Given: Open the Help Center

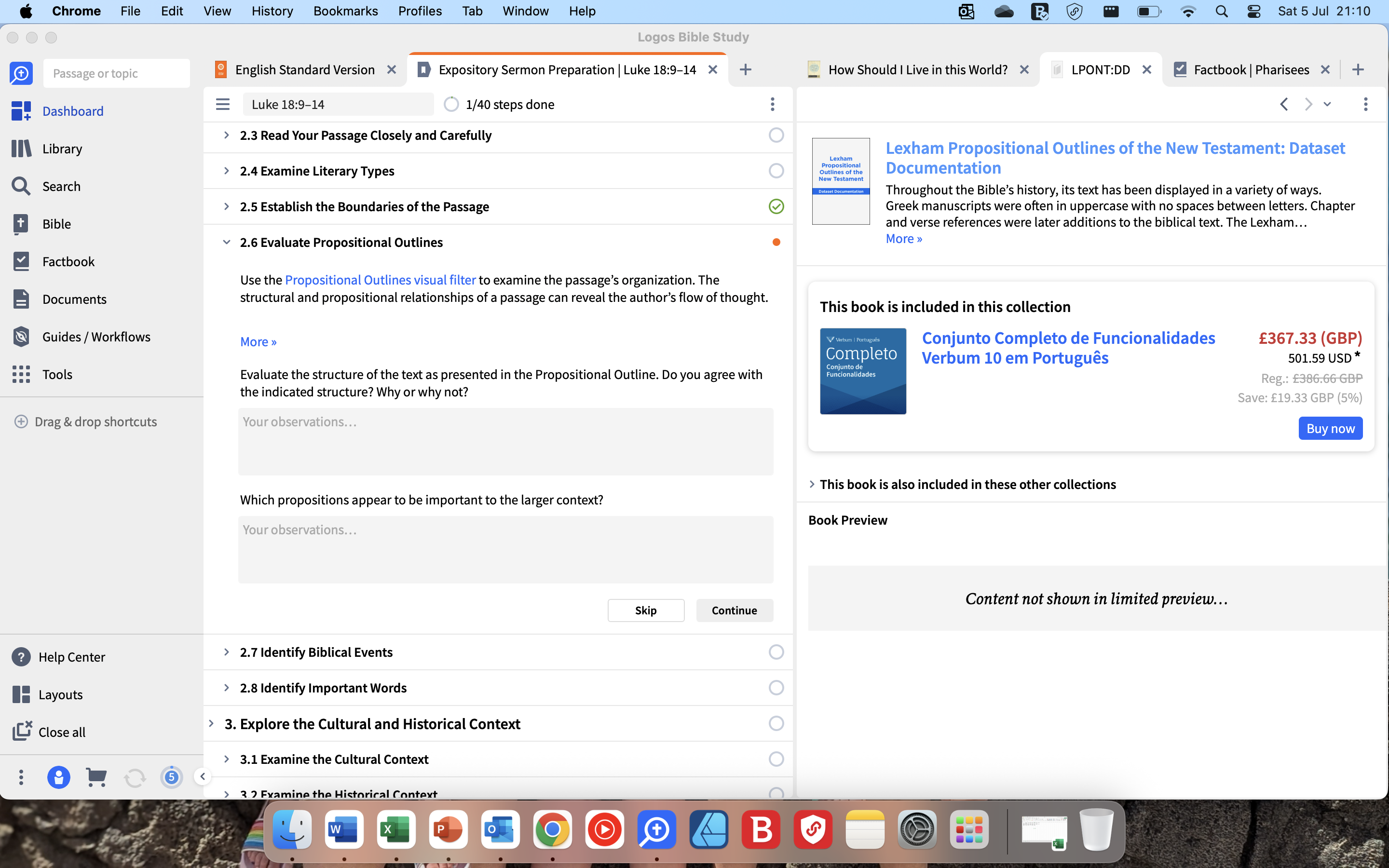Looking at the screenshot, I should click(x=58, y=657).
